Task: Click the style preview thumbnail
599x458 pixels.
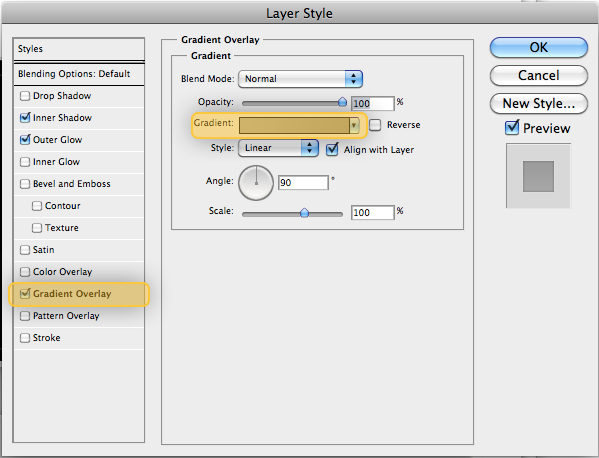Action: click(x=538, y=176)
